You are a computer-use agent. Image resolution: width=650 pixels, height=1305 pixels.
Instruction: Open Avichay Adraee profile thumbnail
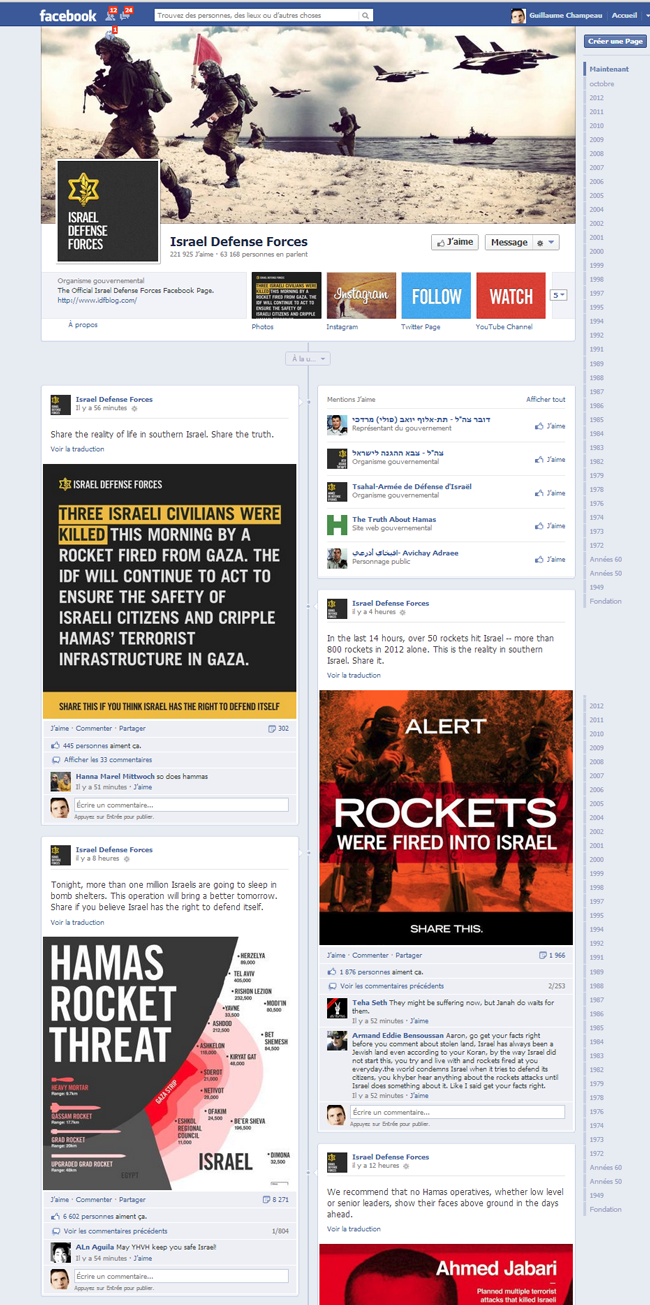[x=337, y=558]
